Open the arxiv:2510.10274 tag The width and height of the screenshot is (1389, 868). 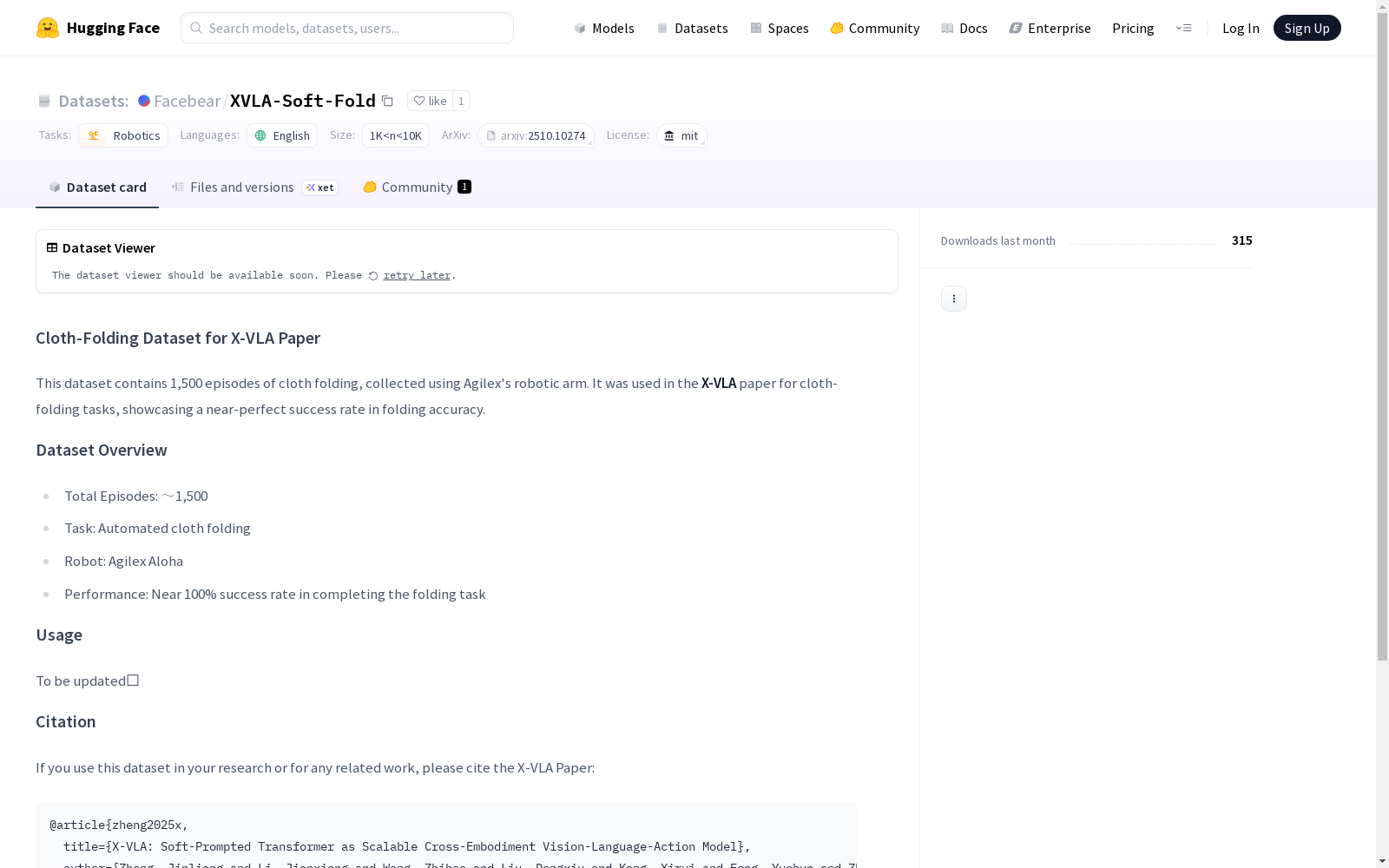click(x=536, y=135)
